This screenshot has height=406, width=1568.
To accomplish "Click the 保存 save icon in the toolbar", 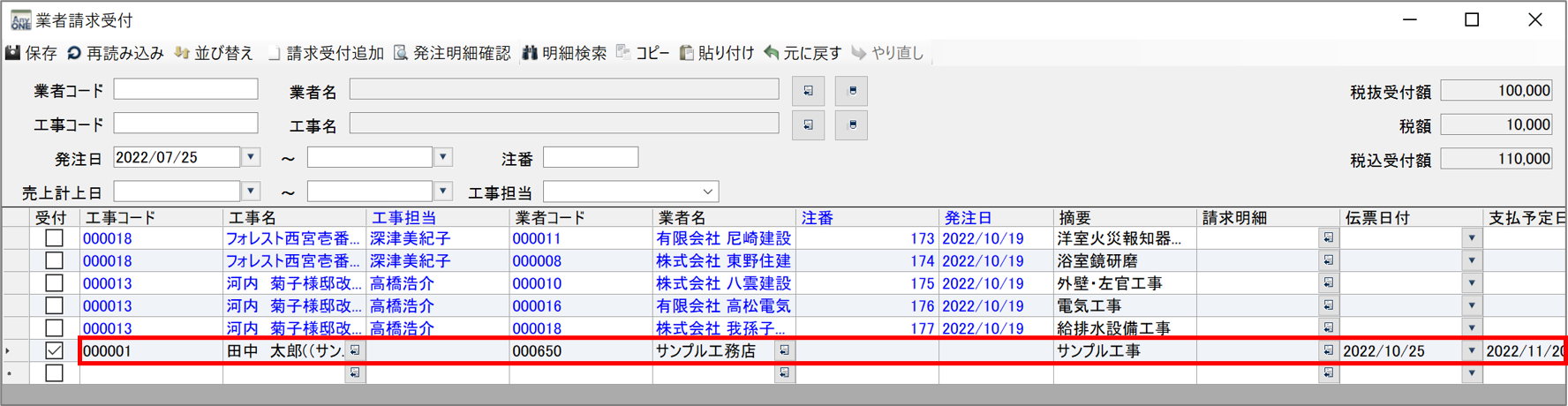I will pyautogui.click(x=13, y=54).
